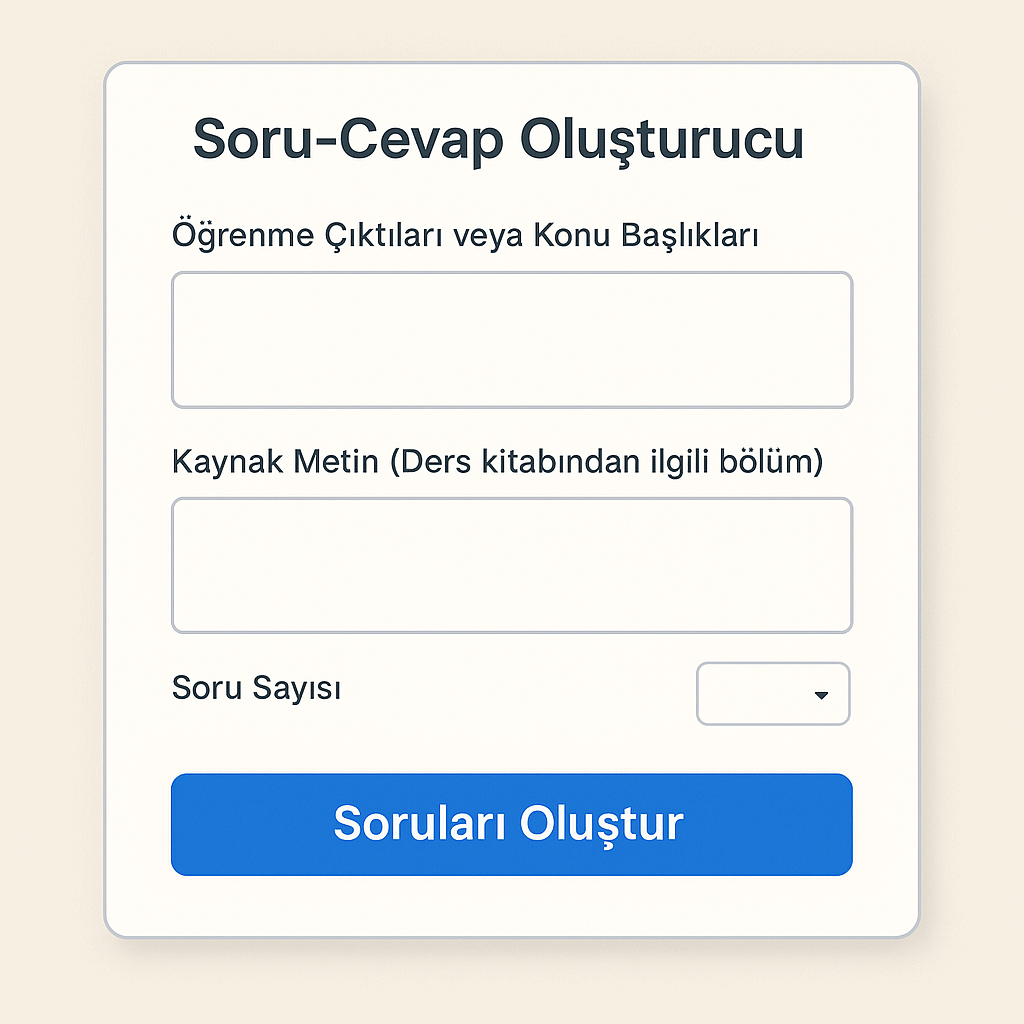Image resolution: width=1024 pixels, height=1024 pixels.
Task: Click the Soruları Oluştur button
Action: (x=511, y=824)
